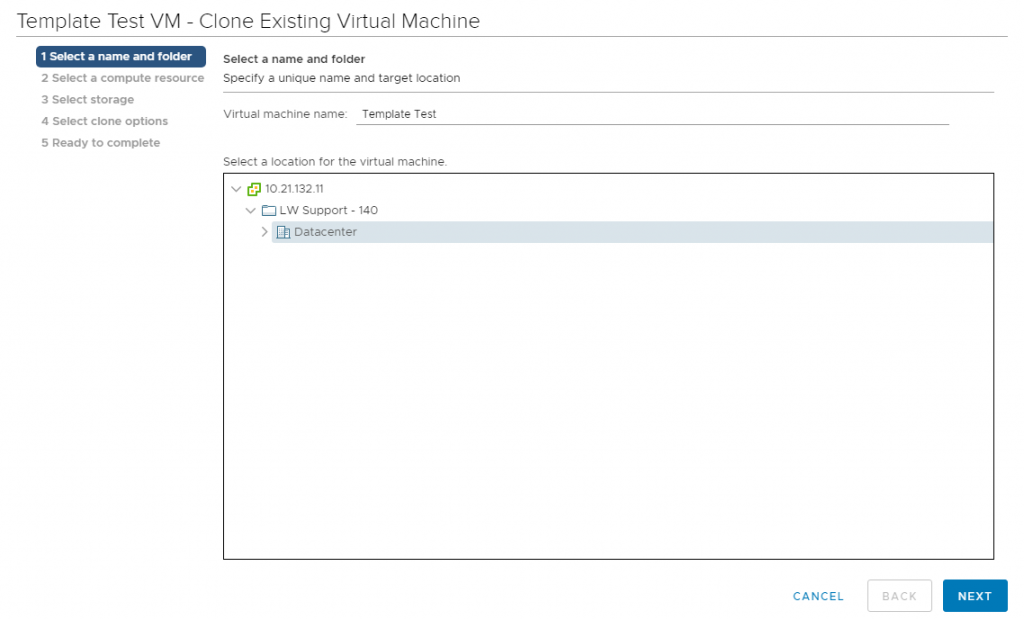The height and width of the screenshot is (620, 1024).
Task: Click the vCenter server icon beside 10.21.132.11
Action: (254, 188)
